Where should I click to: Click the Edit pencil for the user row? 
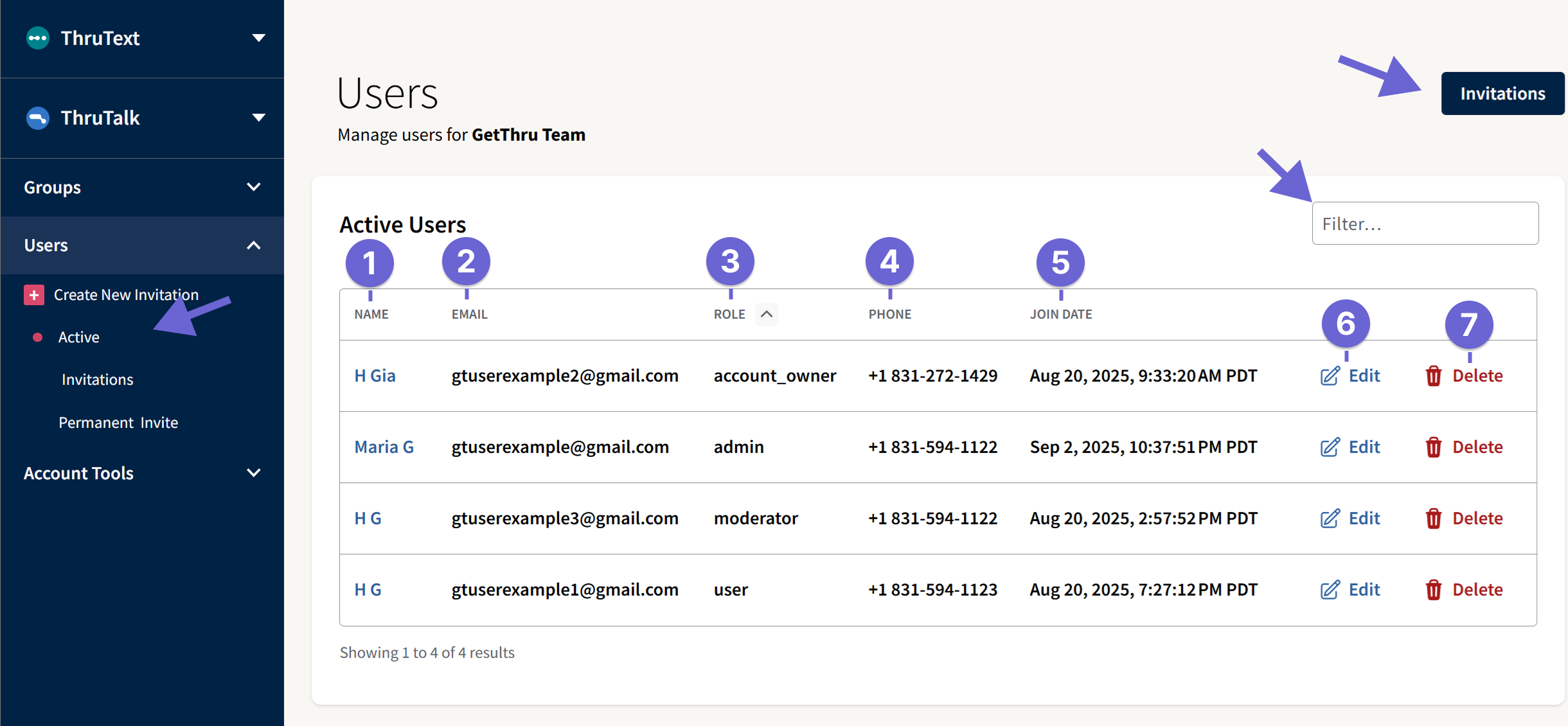tap(1330, 589)
